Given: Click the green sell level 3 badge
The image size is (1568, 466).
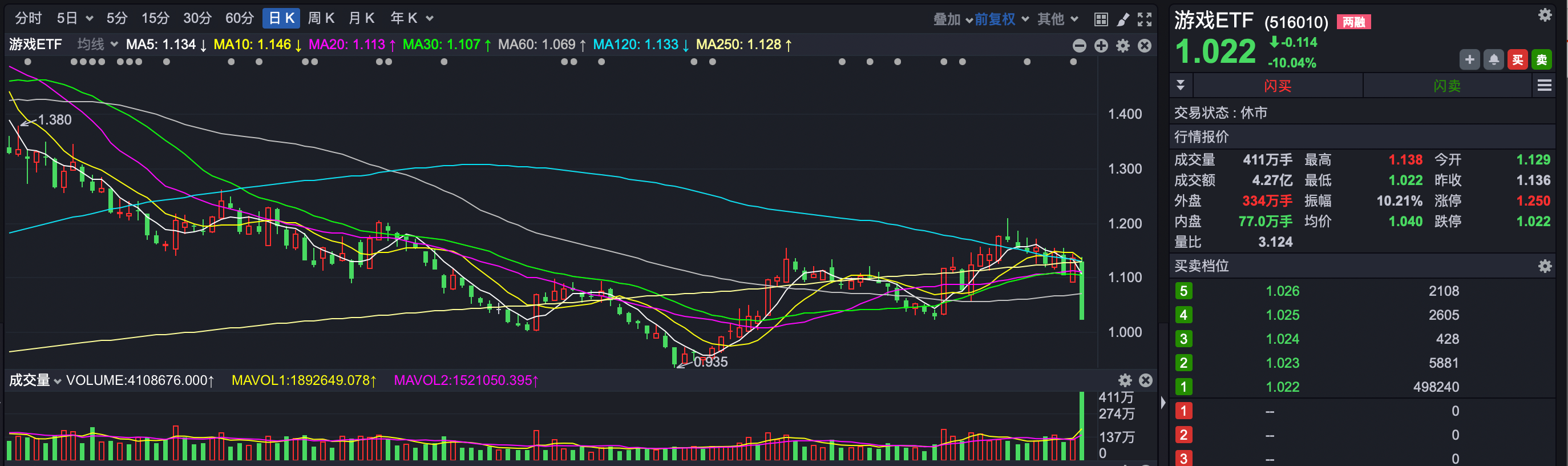Looking at the screenshot, I should pos(1183,339).
